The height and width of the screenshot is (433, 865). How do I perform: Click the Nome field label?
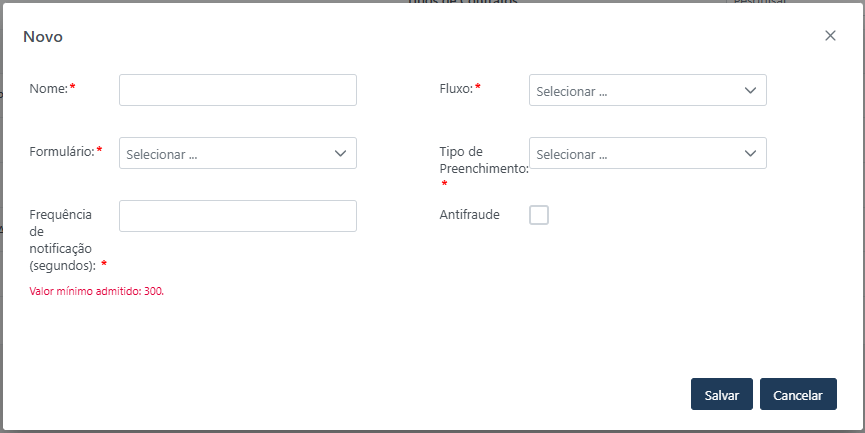tap(48, 88)
